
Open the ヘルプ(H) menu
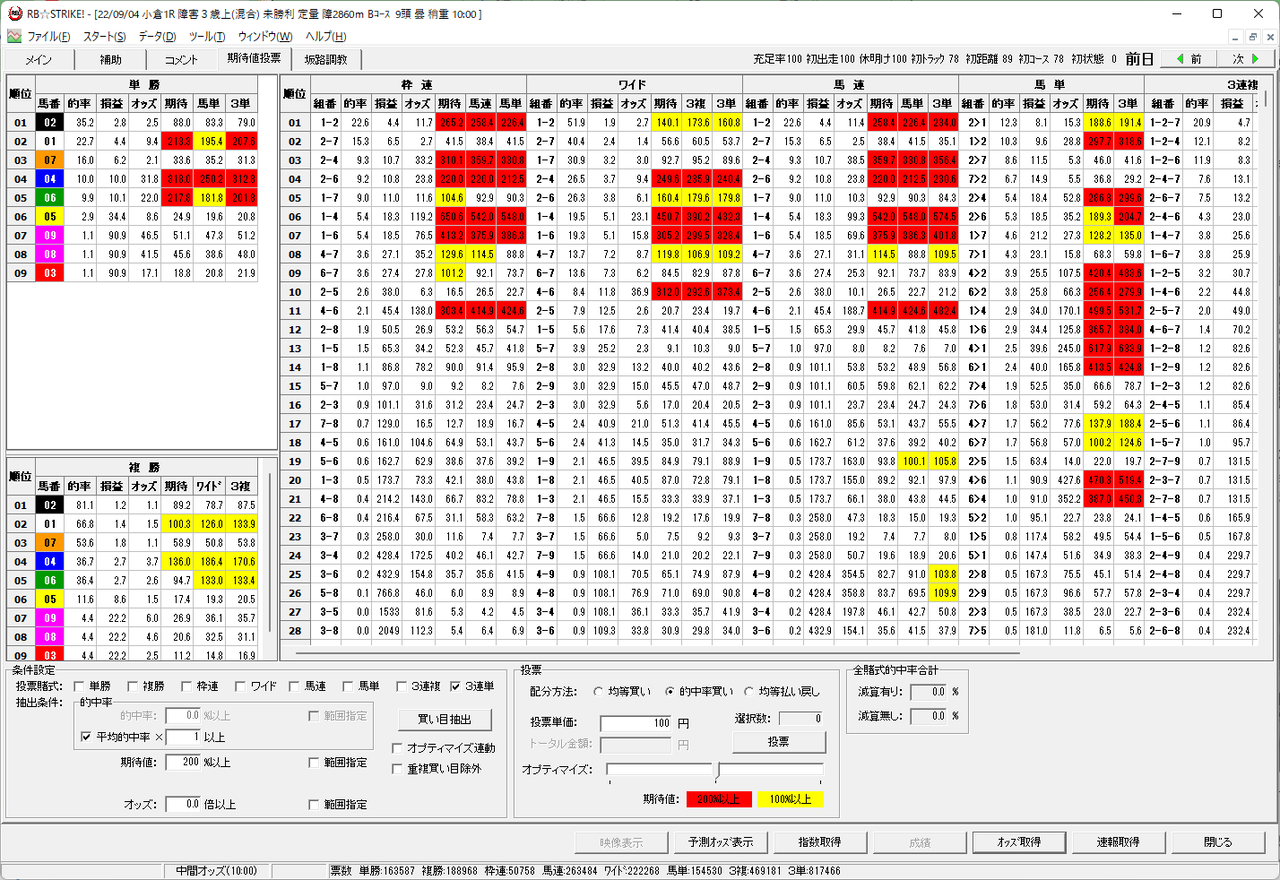(326, 36)
